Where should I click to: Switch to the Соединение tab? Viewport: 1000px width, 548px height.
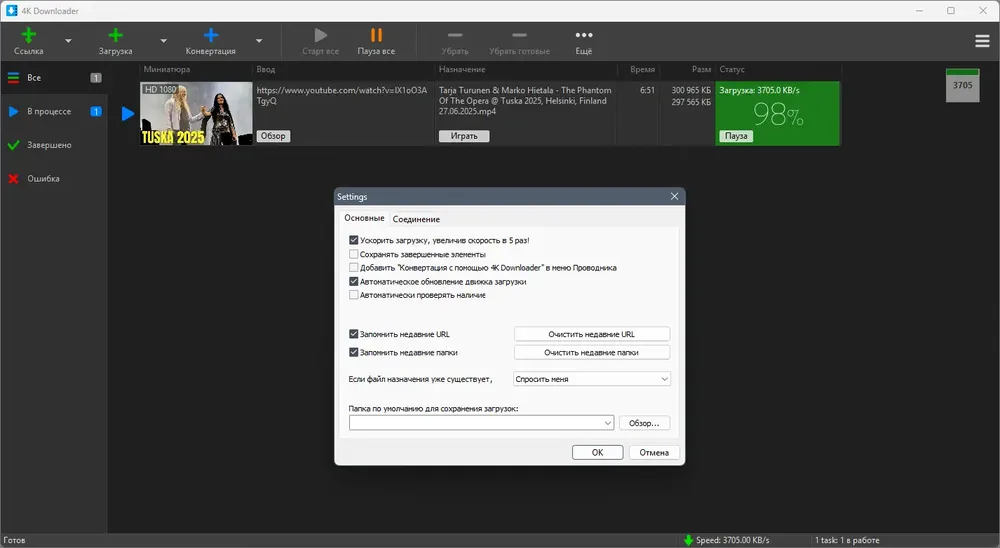pyautogui.click(x=416, y=219)
